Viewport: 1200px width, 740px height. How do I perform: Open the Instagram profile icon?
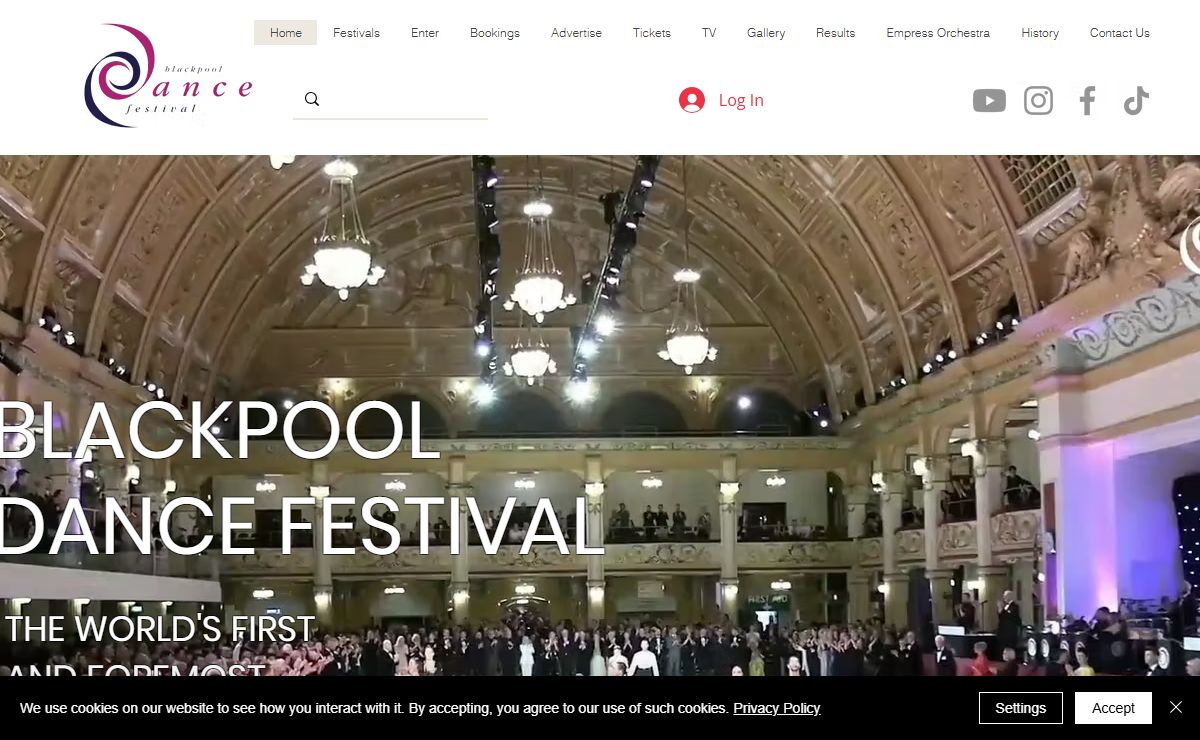tap(1038, 100)
